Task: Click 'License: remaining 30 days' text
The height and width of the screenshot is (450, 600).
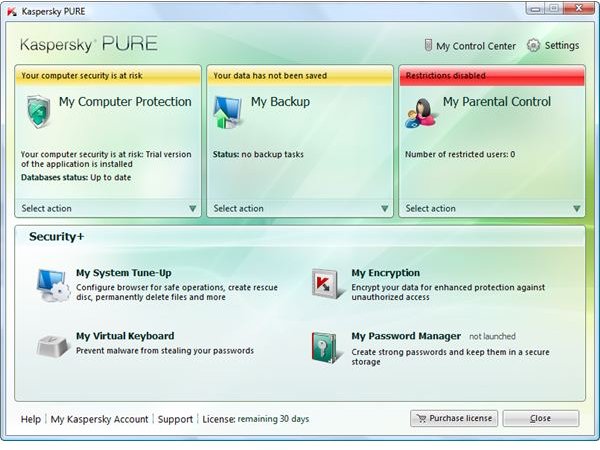Action: point(256,419)
